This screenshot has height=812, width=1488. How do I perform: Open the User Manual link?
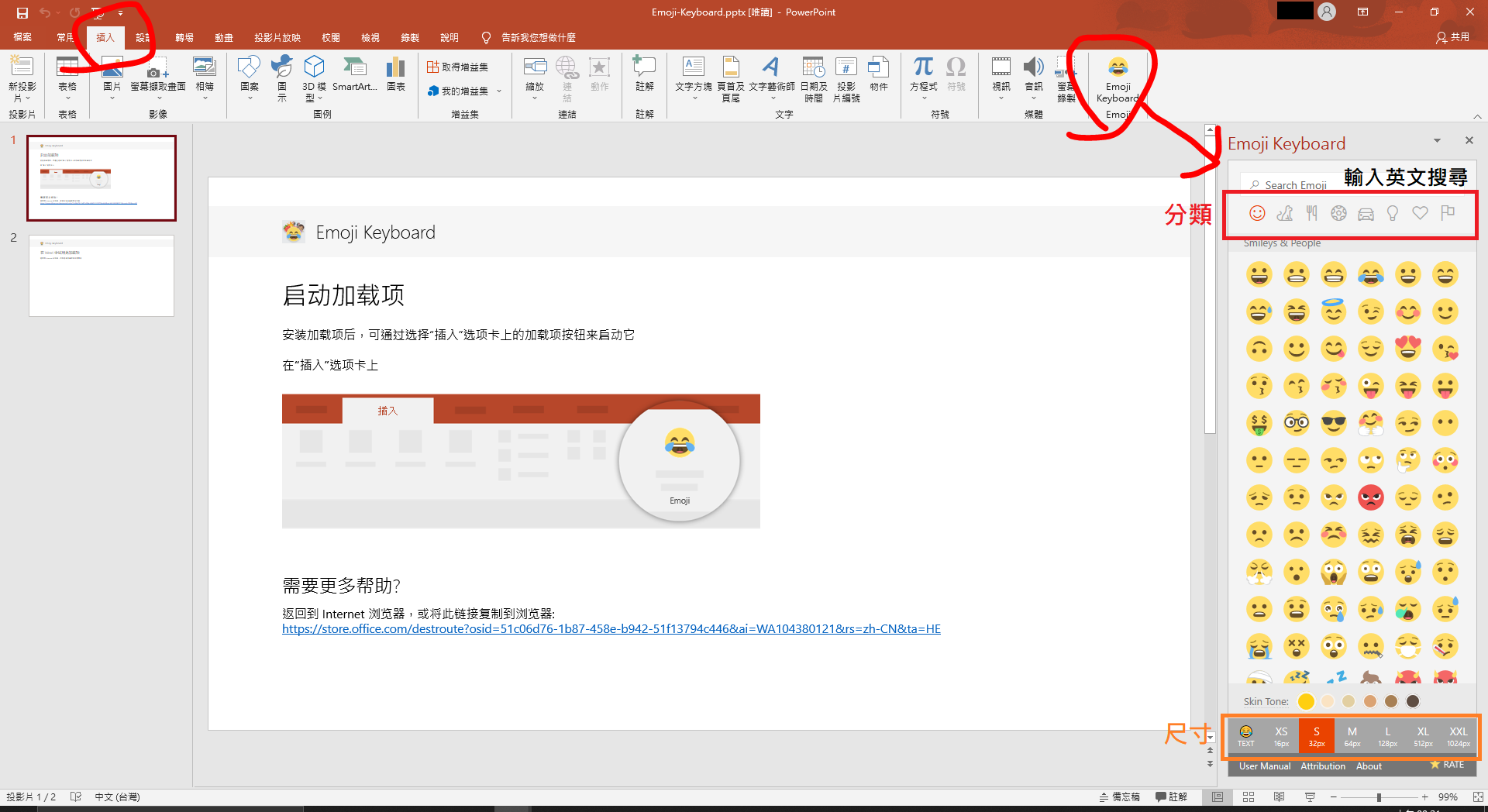tap(1265, 766)
